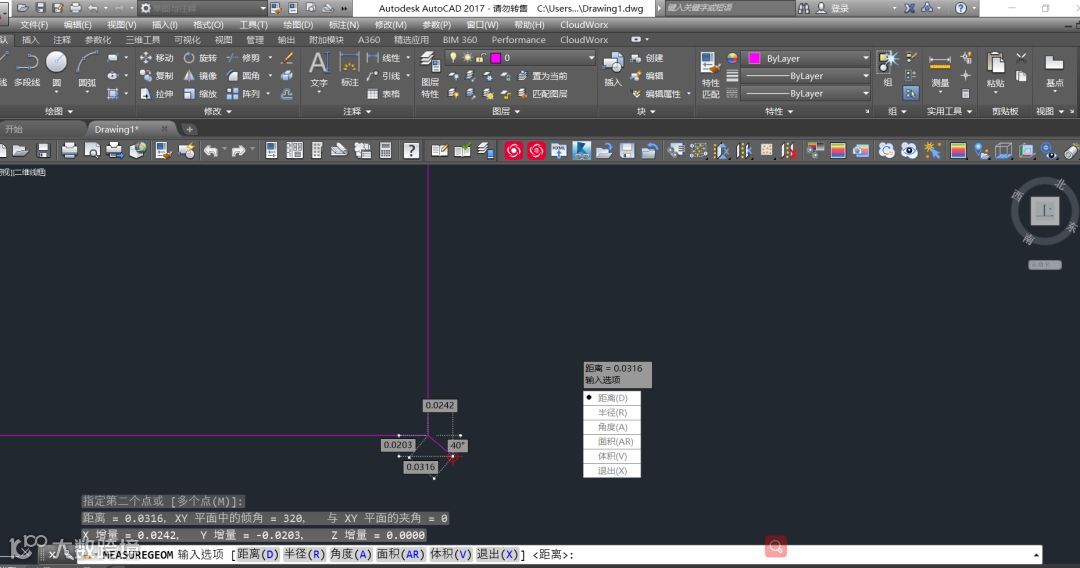
Task: Click the Sign in (登录) button
Action: coord(833,8)
